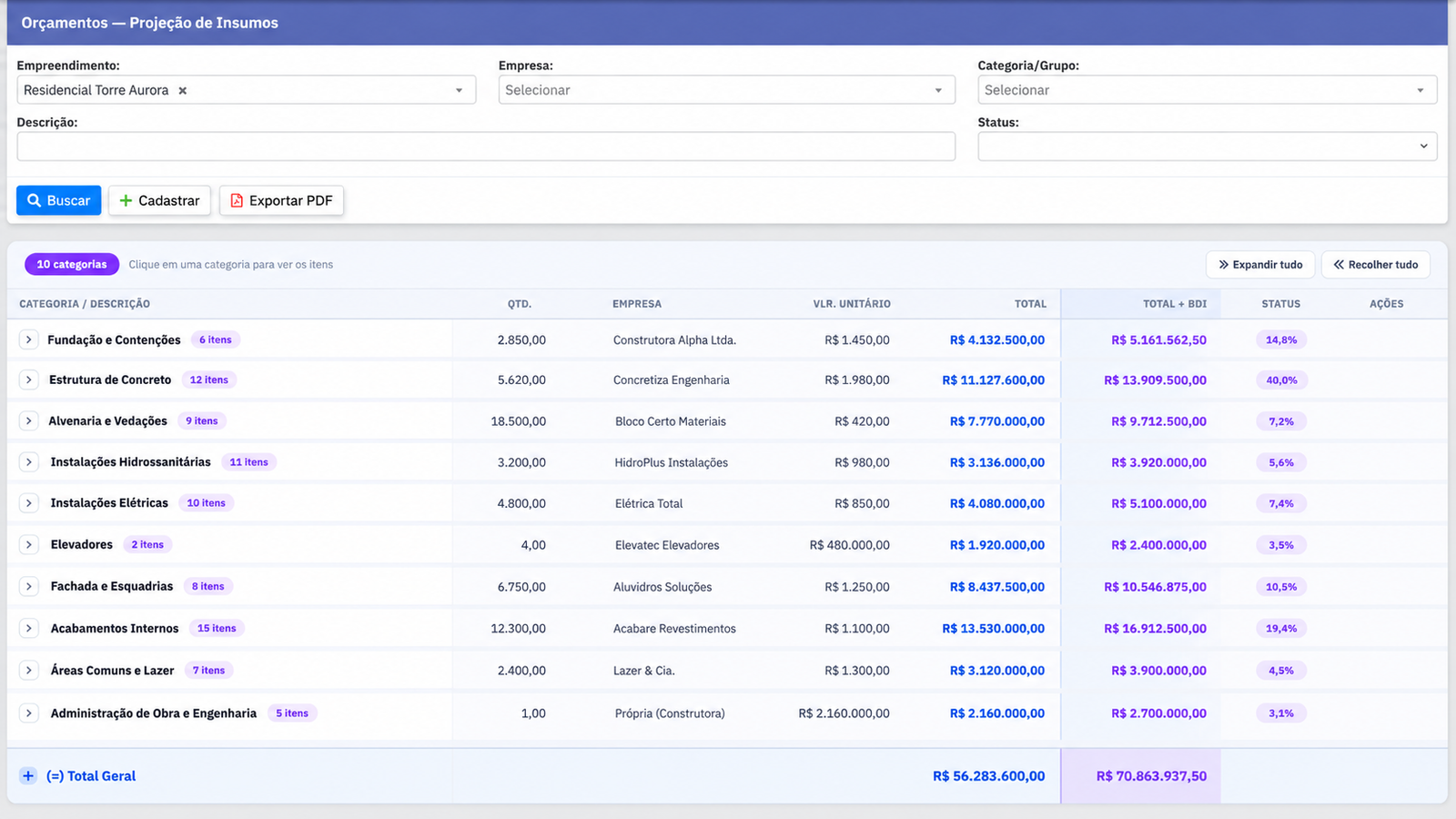Click the 19,4% status pill
The image size is (1456, 819).
[x=1281, y=628]
